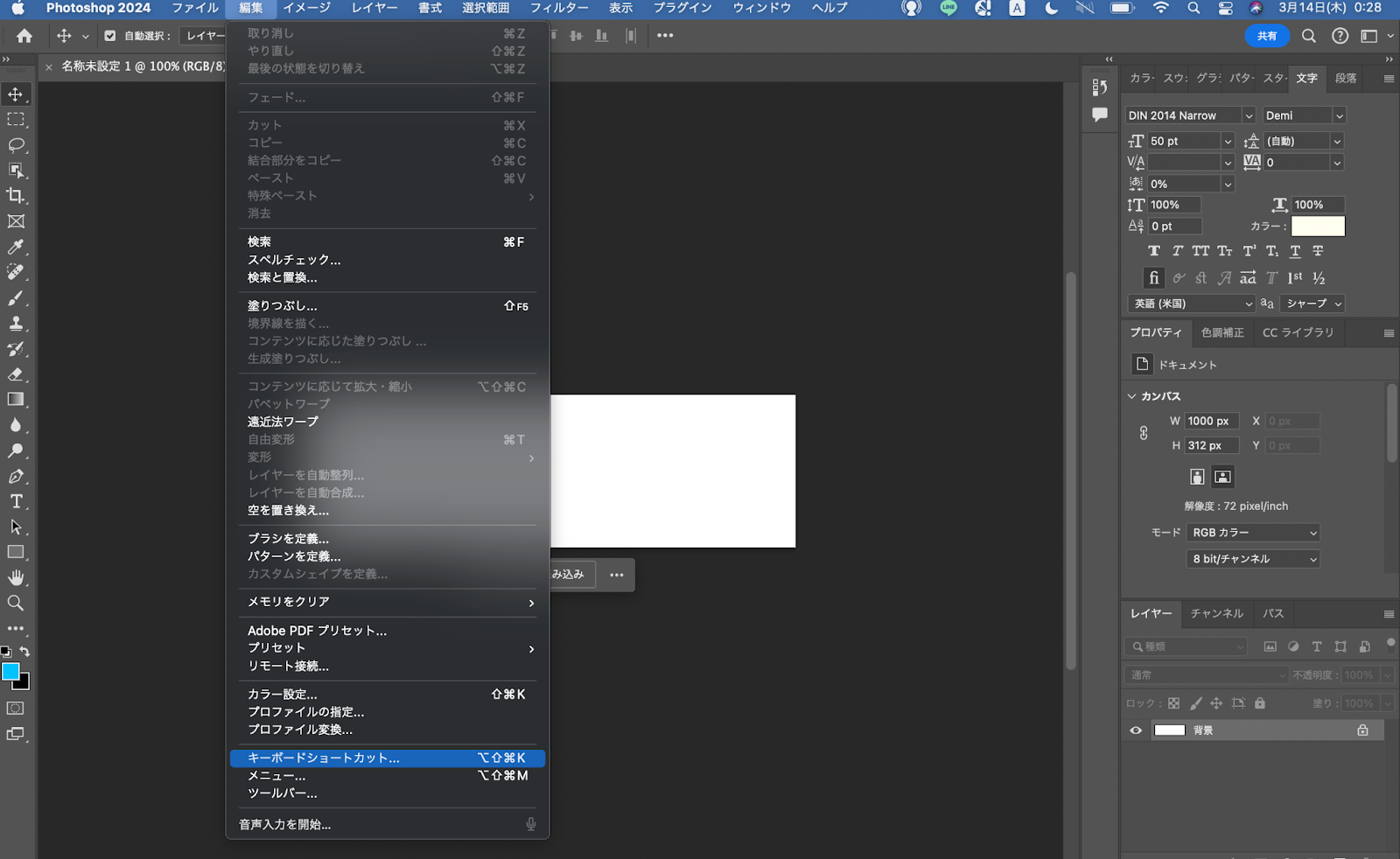Open the help question mark icon

click(x=1340, y=36)
